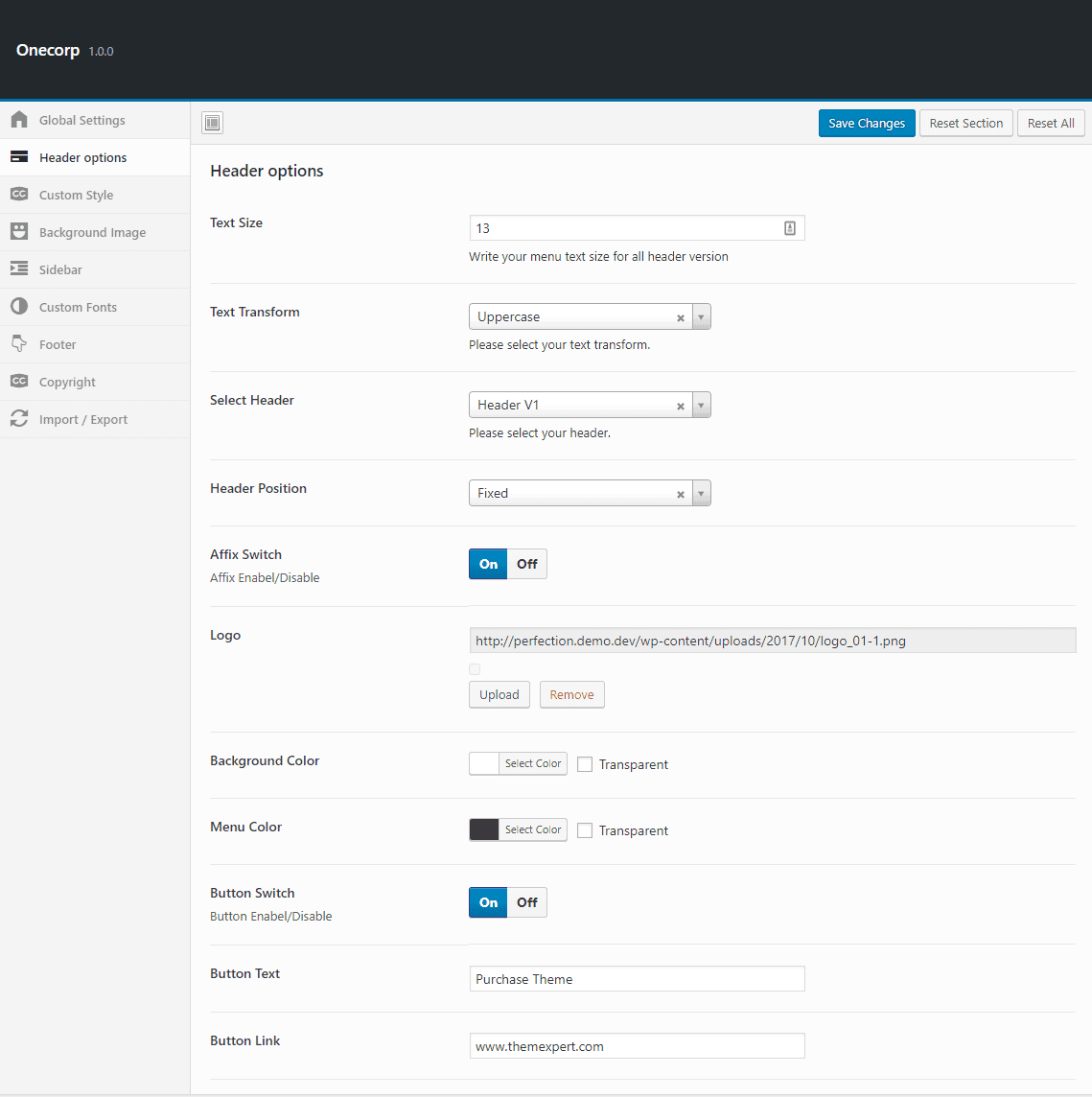This screenshot has width=1092, height=1097.
Task: Click inside the Button Link input field
Action: (637, 1046)
